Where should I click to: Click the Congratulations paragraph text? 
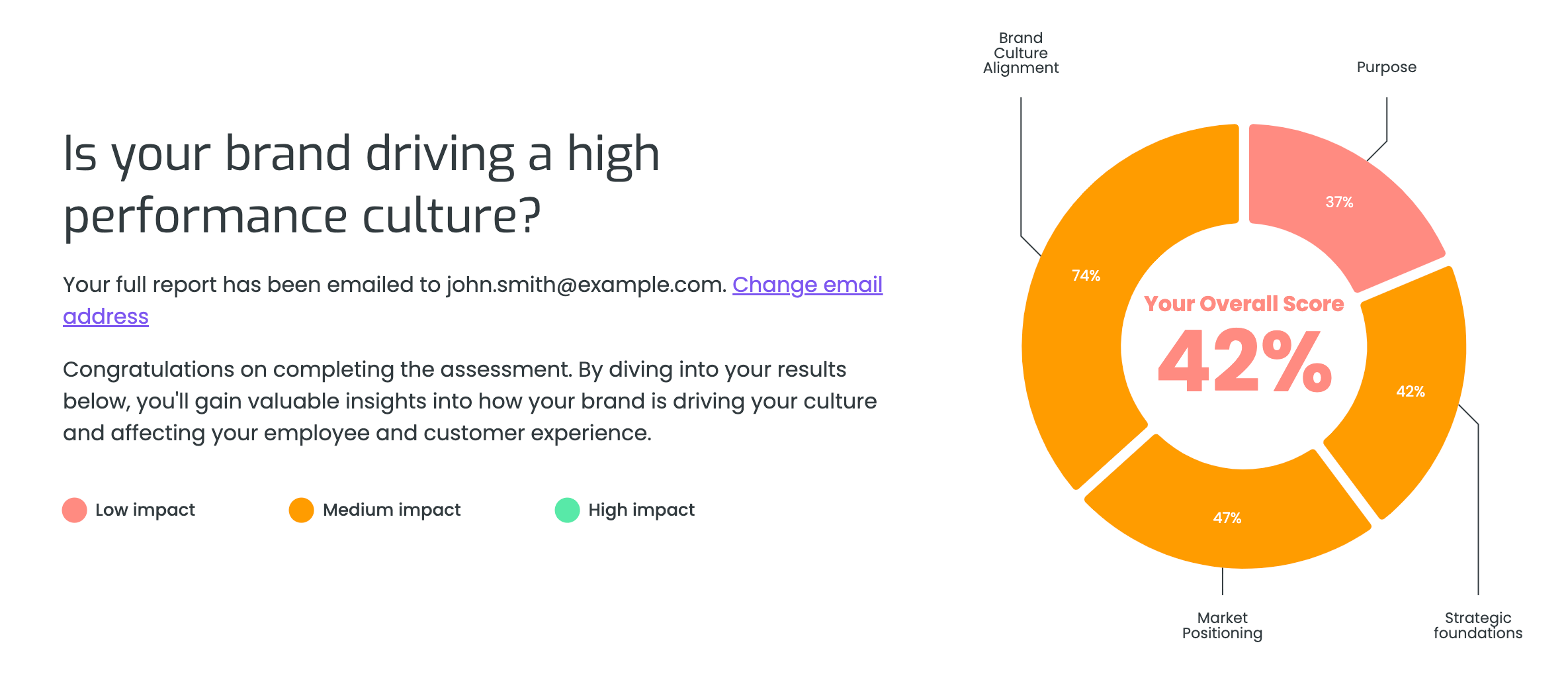tap(470, 401)
